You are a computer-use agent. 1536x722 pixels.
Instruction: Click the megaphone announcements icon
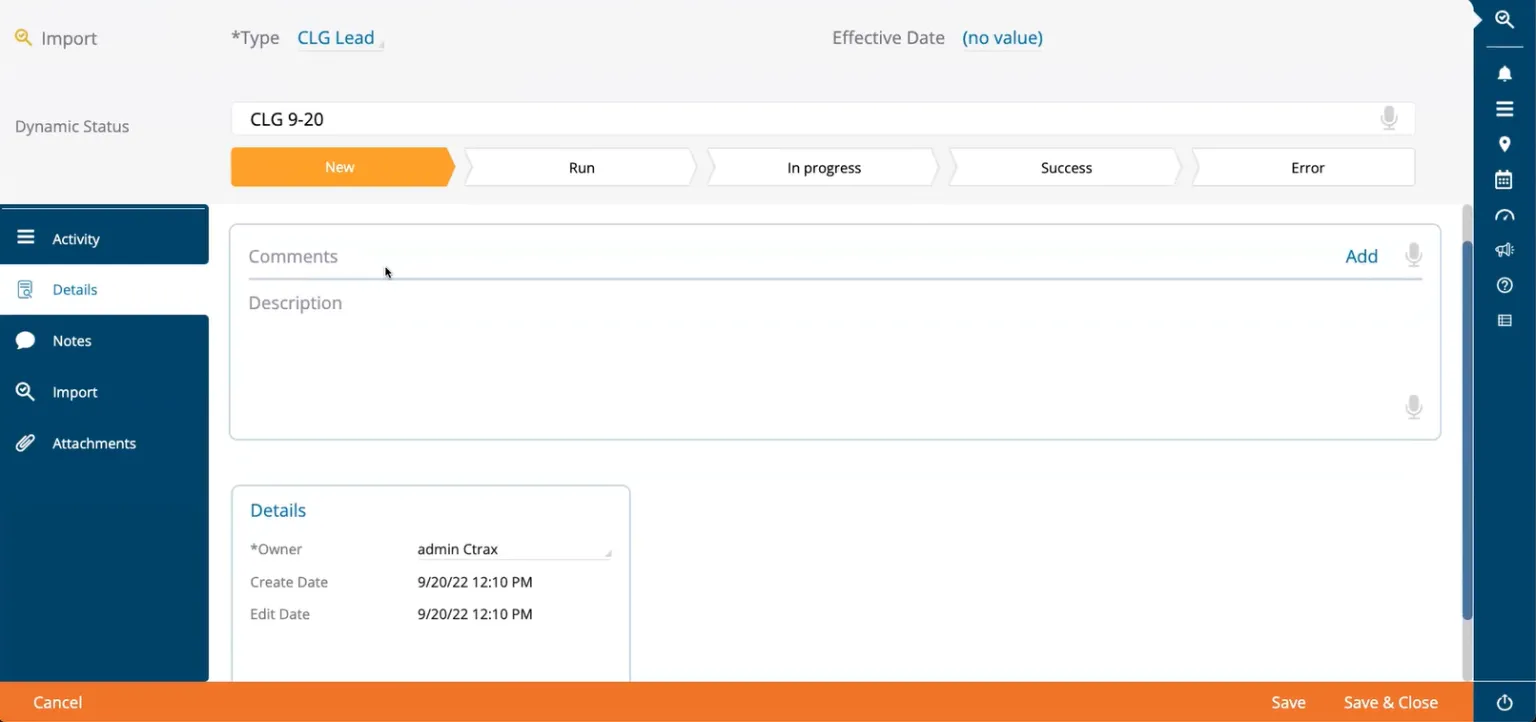coord(1504,250)
